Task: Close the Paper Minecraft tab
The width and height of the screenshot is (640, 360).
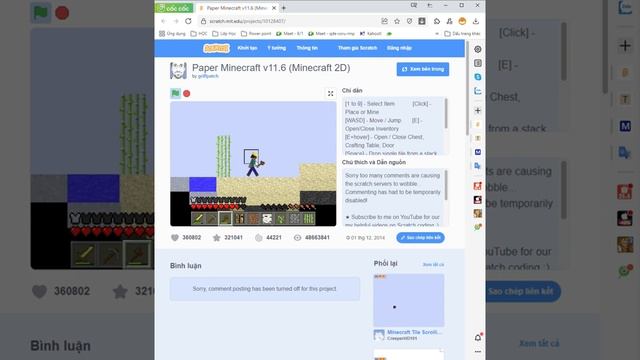Action: (274, 8)
